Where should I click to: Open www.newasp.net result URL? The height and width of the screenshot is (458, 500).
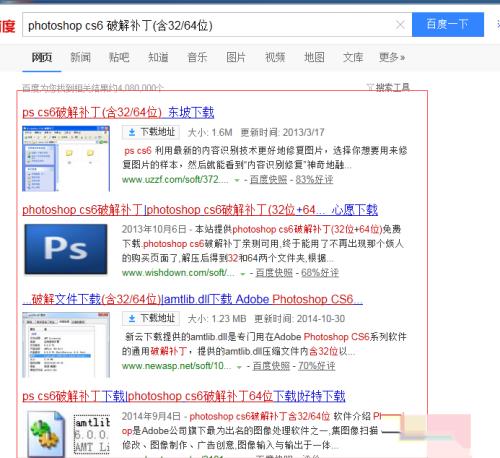pyautogui.click(x=176, y=366)
